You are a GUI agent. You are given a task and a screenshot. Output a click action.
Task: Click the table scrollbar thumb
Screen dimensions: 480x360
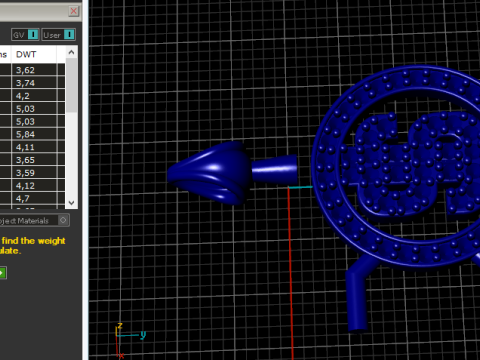(x=71, y=85)
